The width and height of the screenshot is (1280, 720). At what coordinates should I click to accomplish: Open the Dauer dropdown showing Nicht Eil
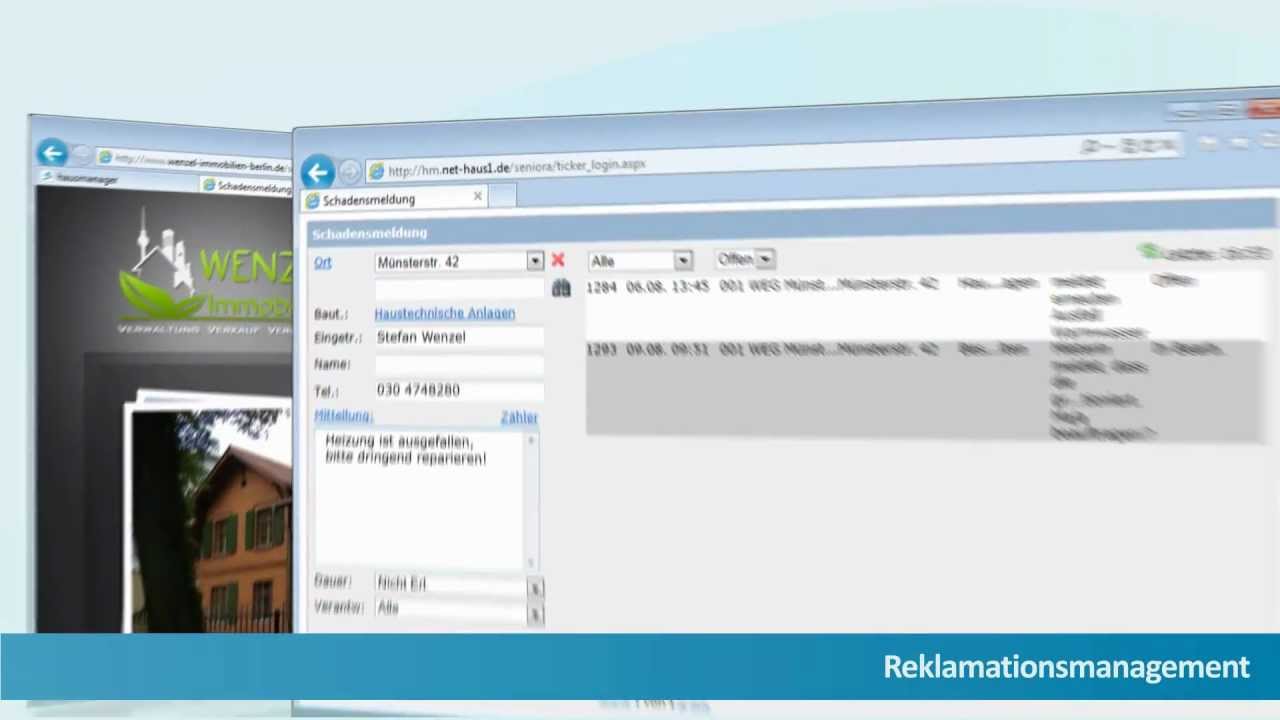tap(535, 587)
